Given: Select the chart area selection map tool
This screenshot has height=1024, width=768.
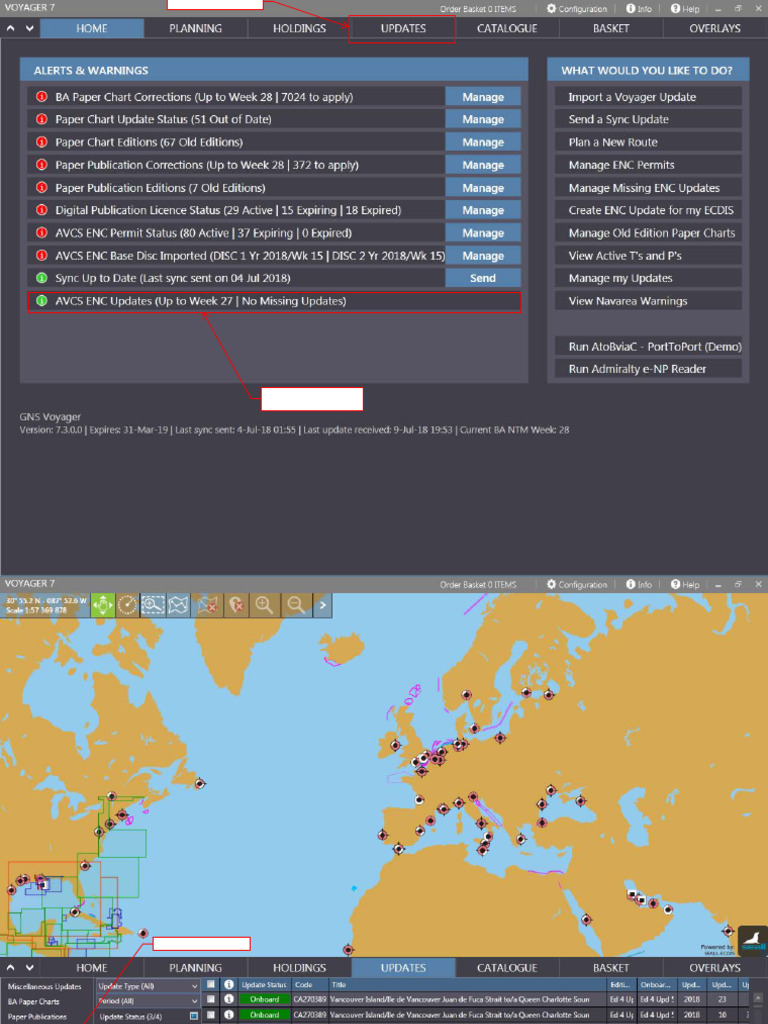Looking at the screenshot, I should [x=178, y=605].
